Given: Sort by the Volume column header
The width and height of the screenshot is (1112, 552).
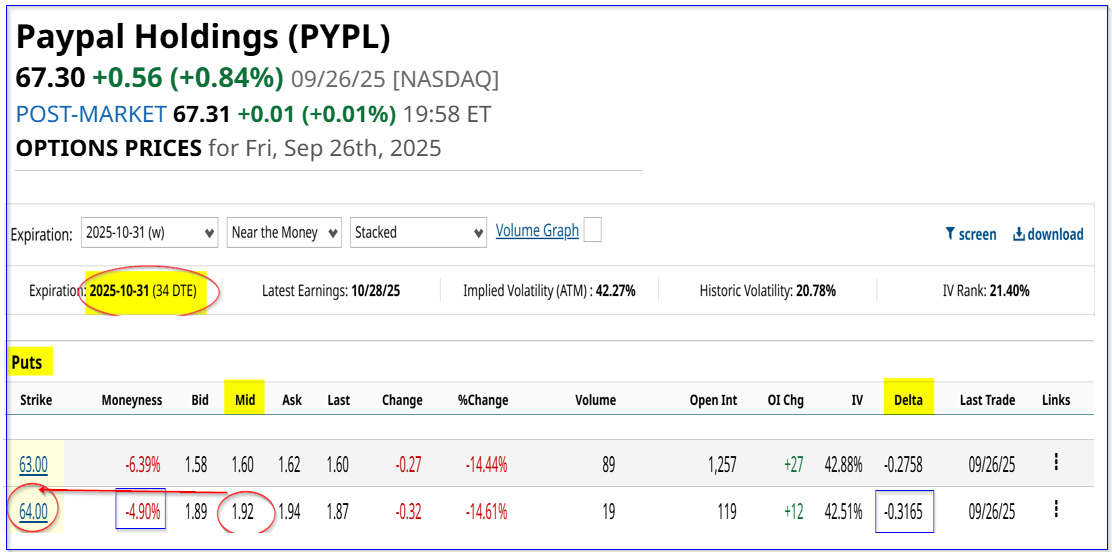Looking at the screenshot, I should (x=596, y=400).
